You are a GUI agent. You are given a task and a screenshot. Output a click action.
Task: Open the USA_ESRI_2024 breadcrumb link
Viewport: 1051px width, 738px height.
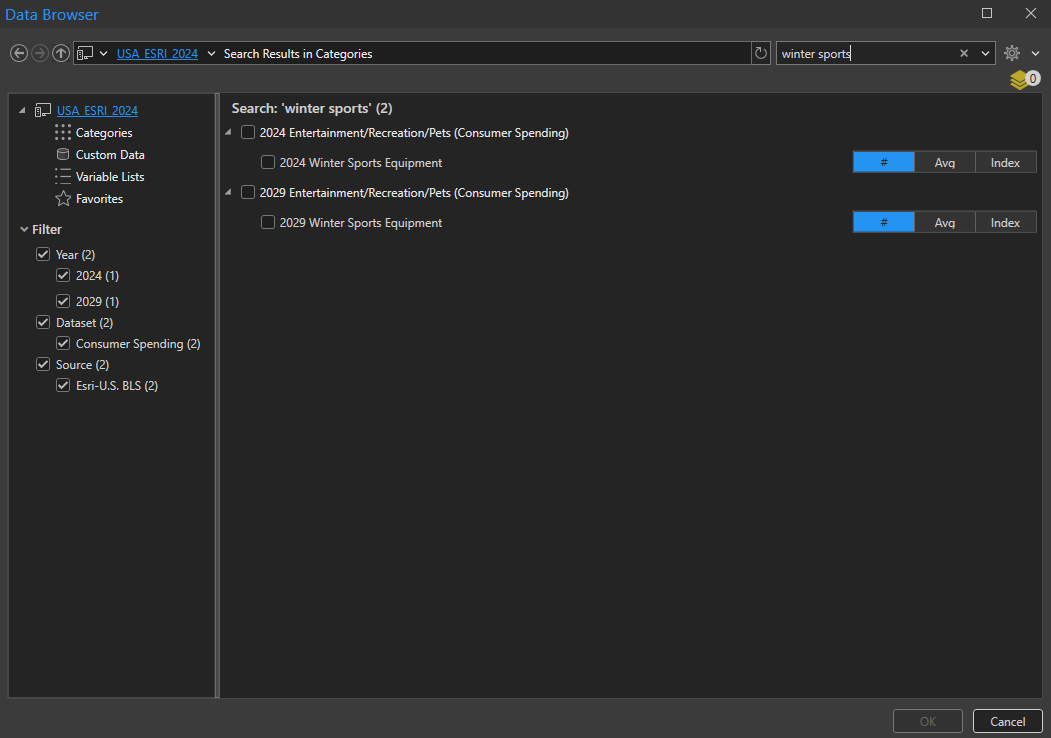156,53
